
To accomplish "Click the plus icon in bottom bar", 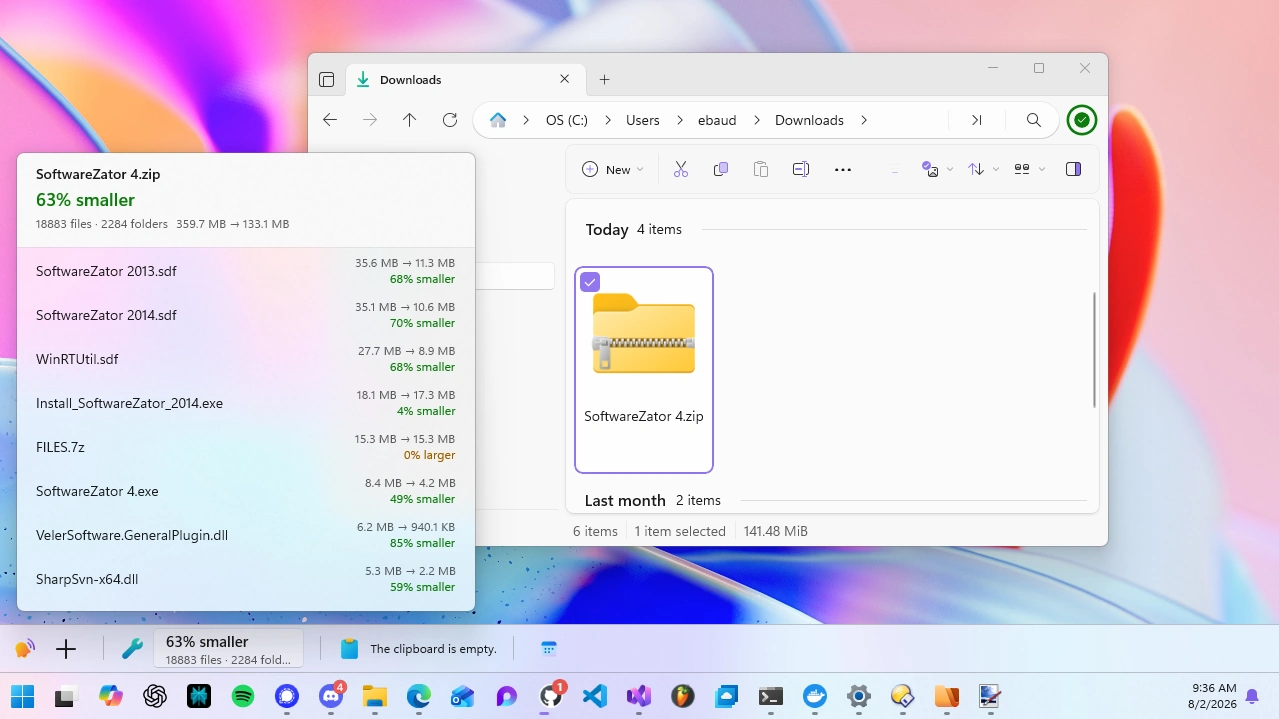I will (x=66, y=649).
